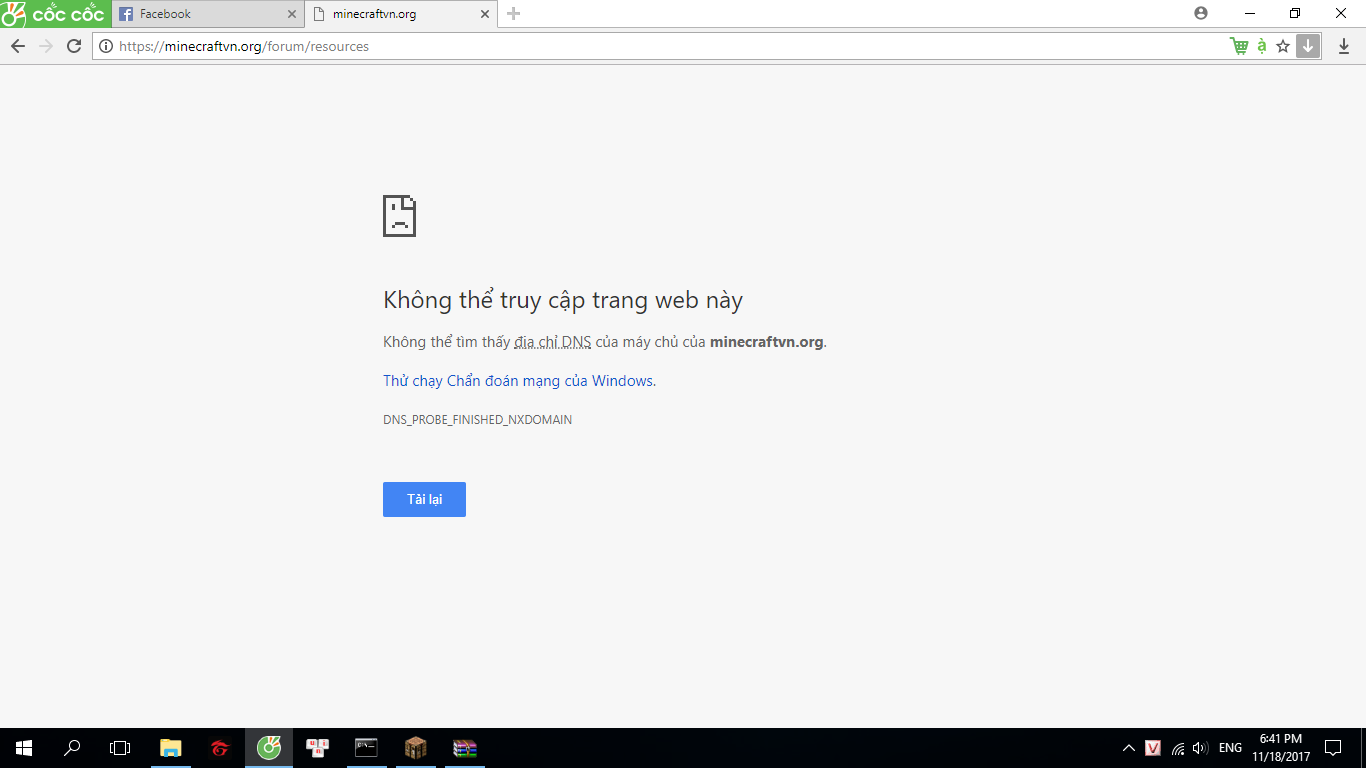Close the Facebook tab

[292, 14]
